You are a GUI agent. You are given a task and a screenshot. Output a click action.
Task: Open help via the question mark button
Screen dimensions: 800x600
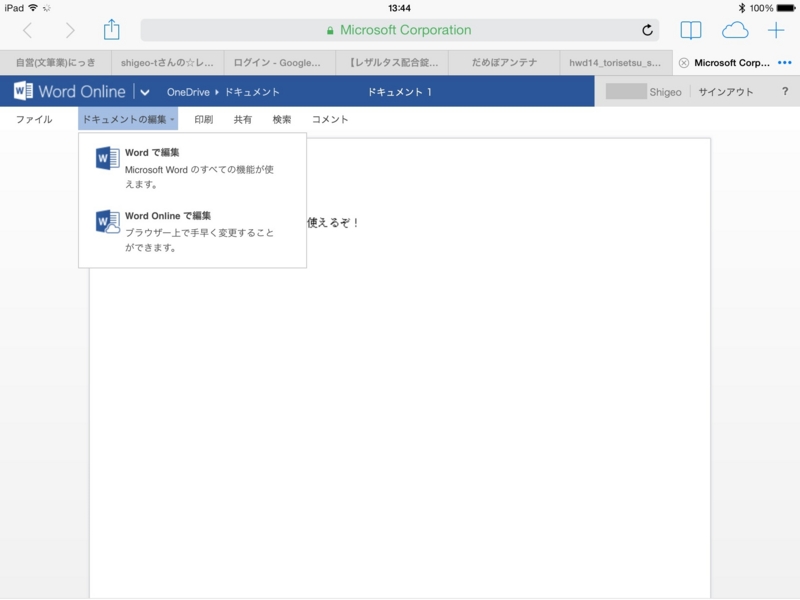point(786,90)
